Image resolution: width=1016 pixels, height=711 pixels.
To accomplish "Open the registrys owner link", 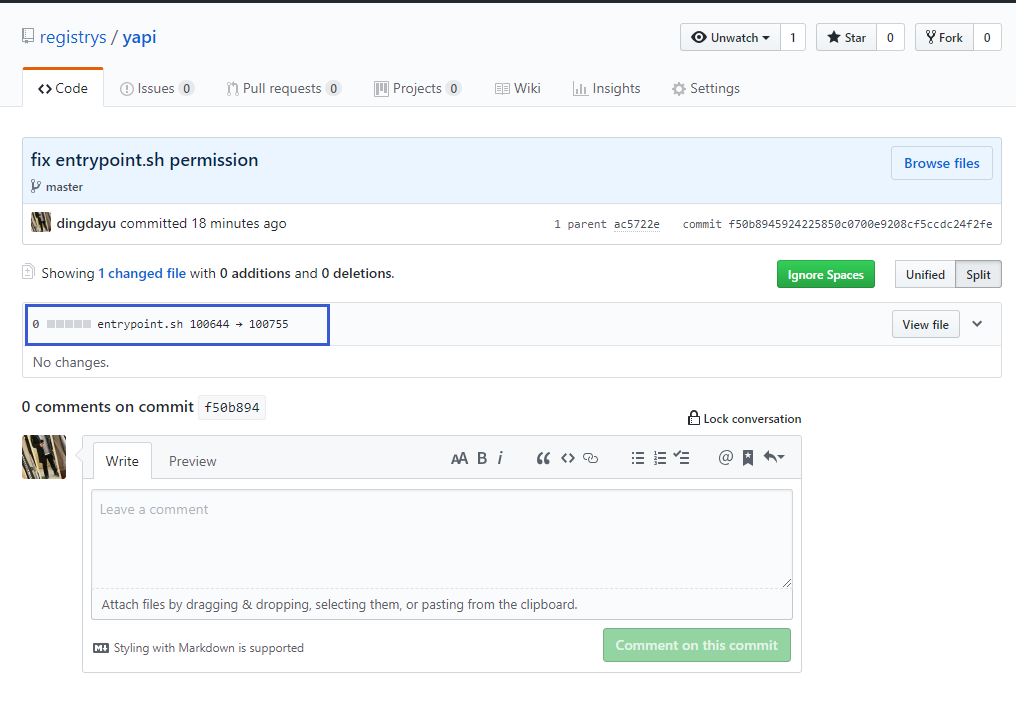I will point(73,37).
